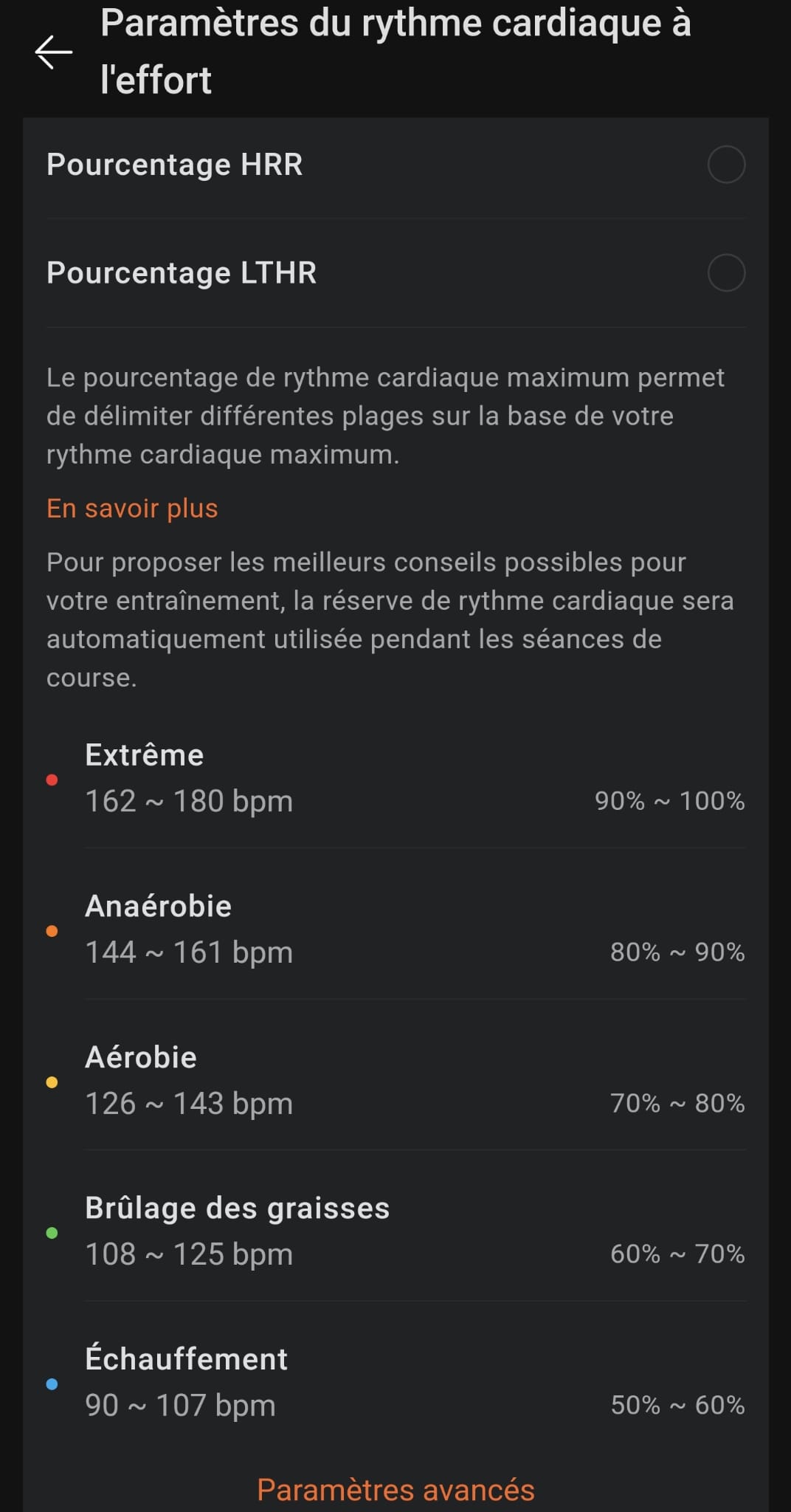Select the Aérobie zone heading
The width and height of the screenshot is (791, 1512).
tap(141, 1058)
